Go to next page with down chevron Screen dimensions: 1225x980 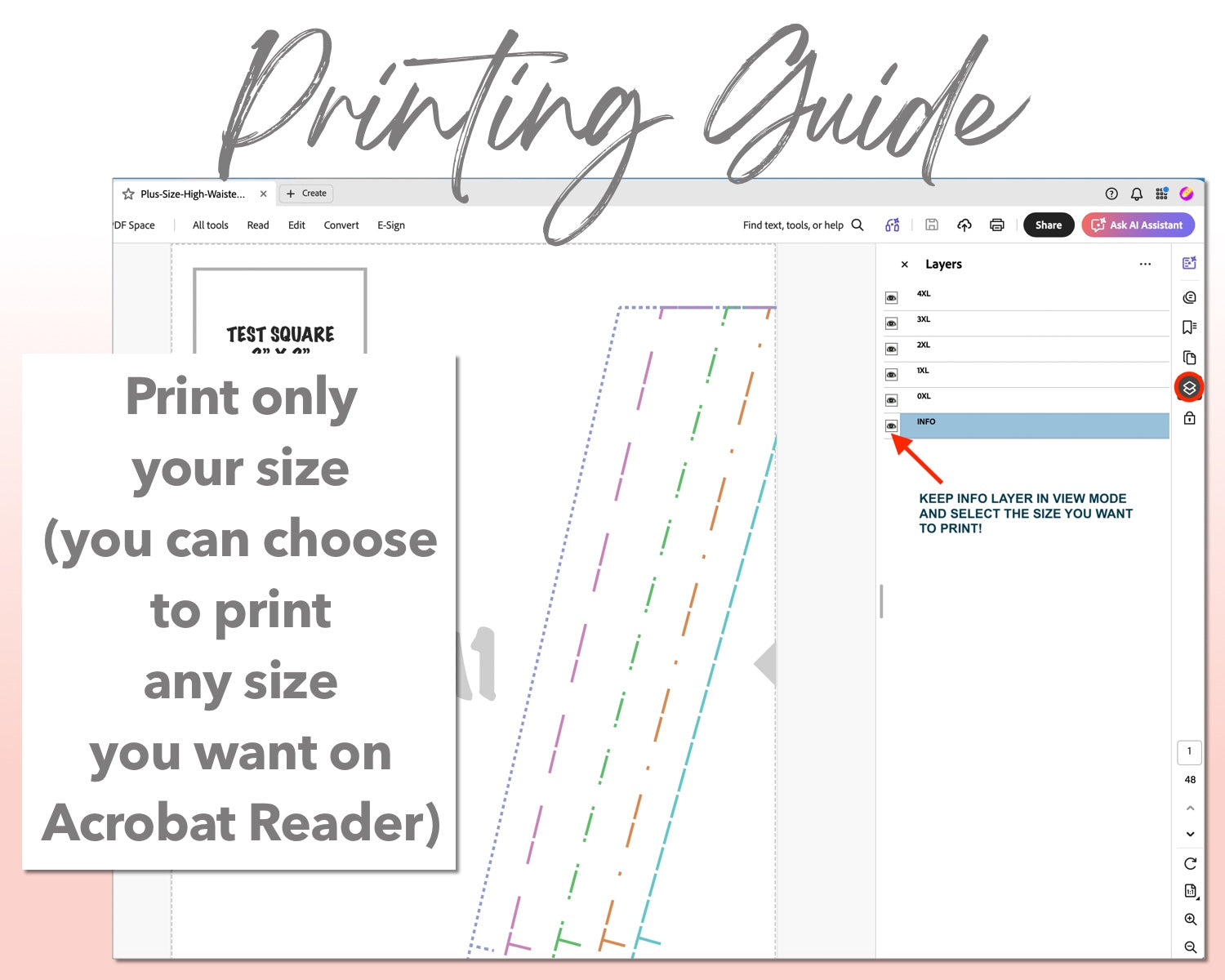tap(1190, 834)
